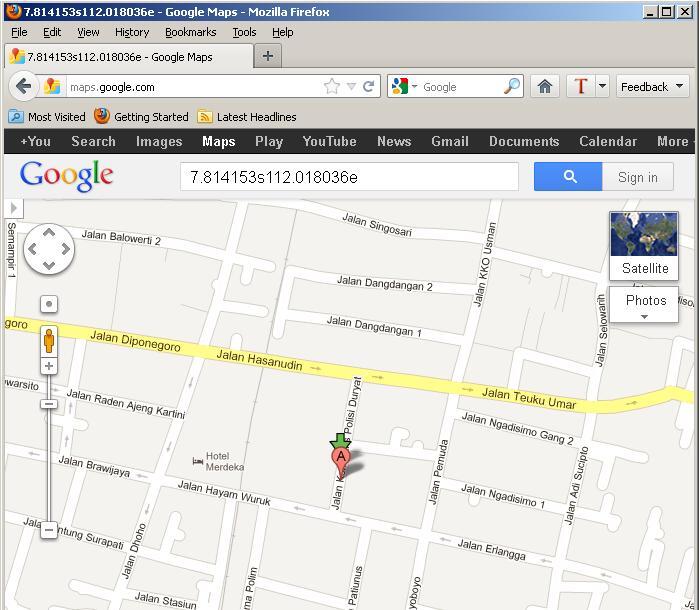Click the my location dot button
The width and height of the screenshot is (699, 610).
(49, 304)
